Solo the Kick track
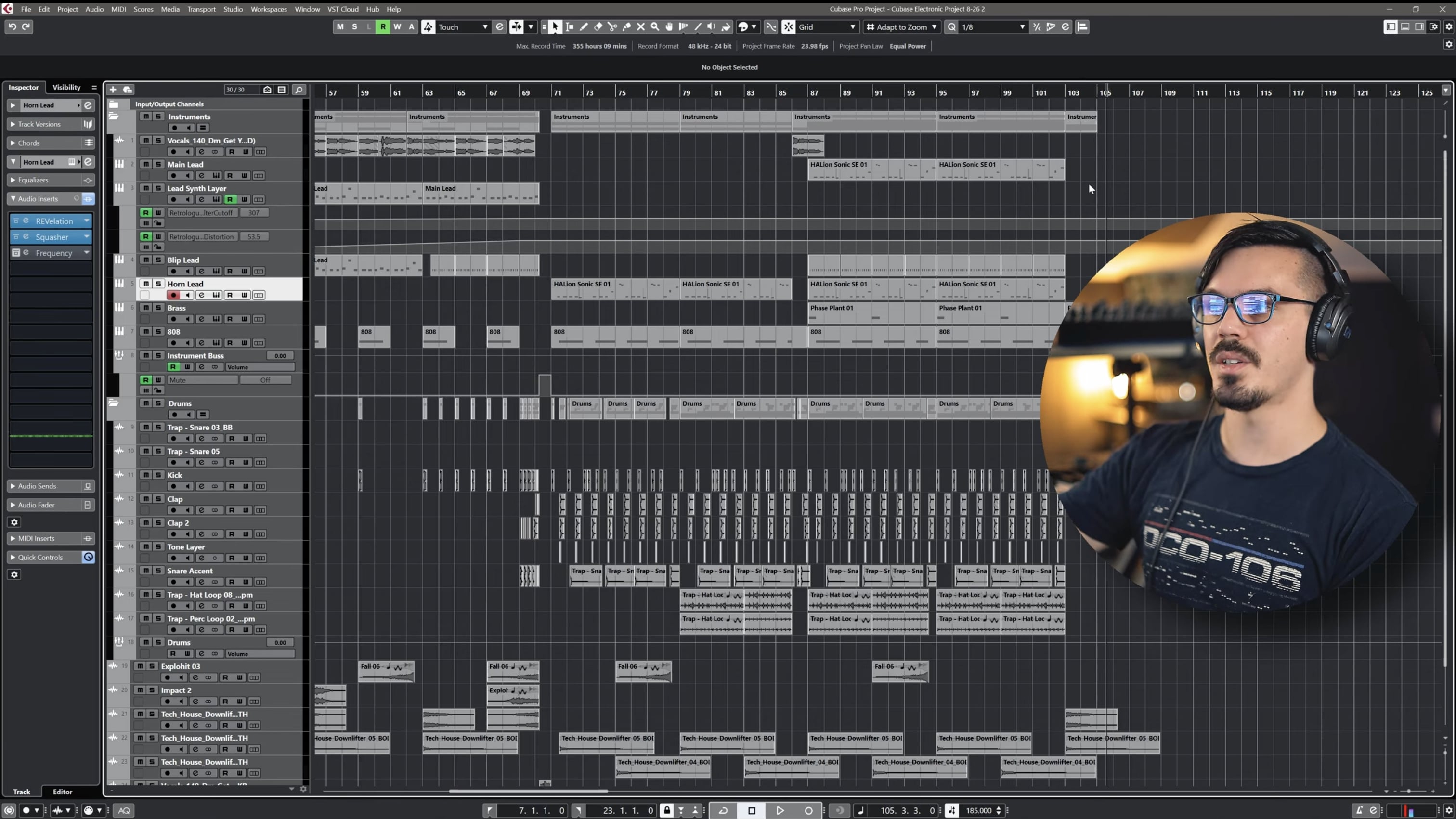Image resolution: width=1456 pixels, height=819 pixels. [158, 475]
